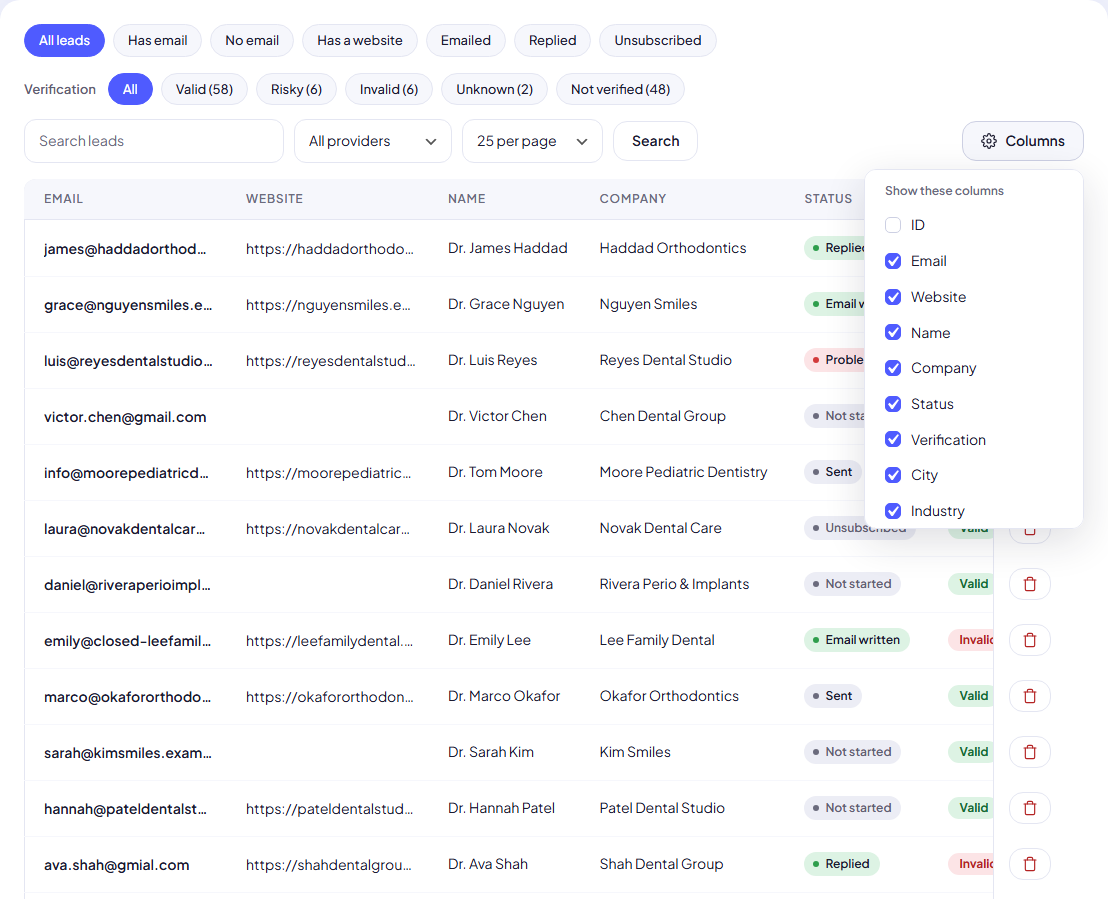Delete the Dr. Ava Shah lead
1108x899 pixels.
point(1030,864)
